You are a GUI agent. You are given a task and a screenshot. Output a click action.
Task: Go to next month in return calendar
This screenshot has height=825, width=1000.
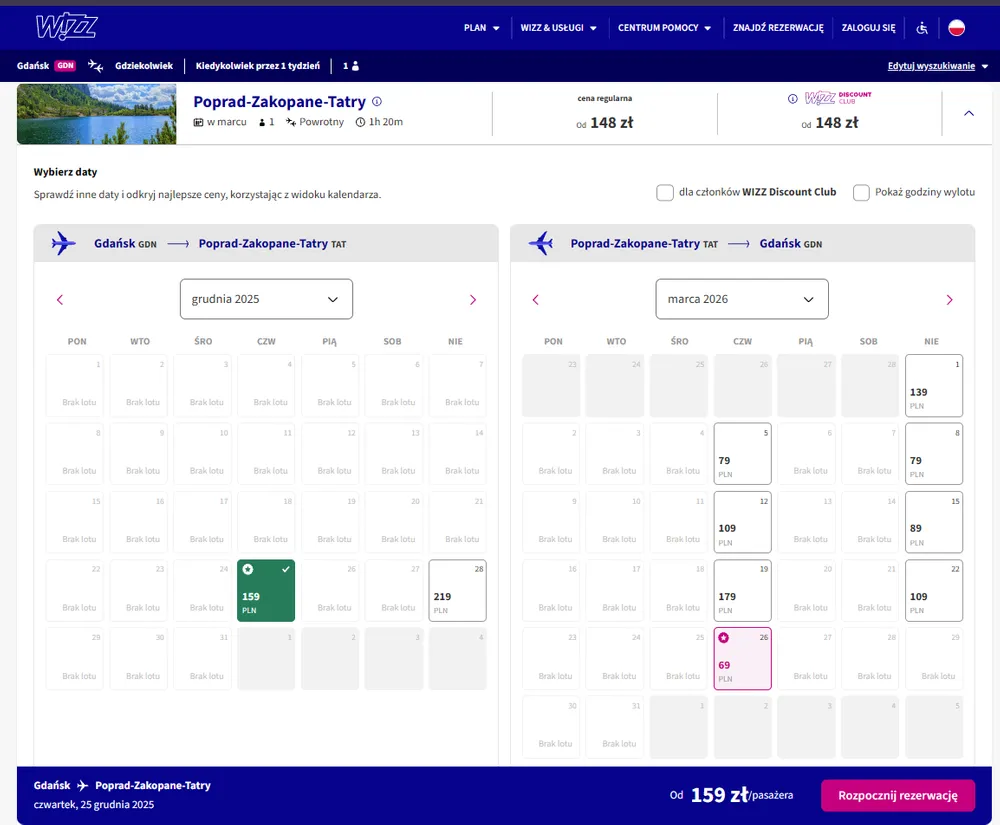tap(949, 300)
